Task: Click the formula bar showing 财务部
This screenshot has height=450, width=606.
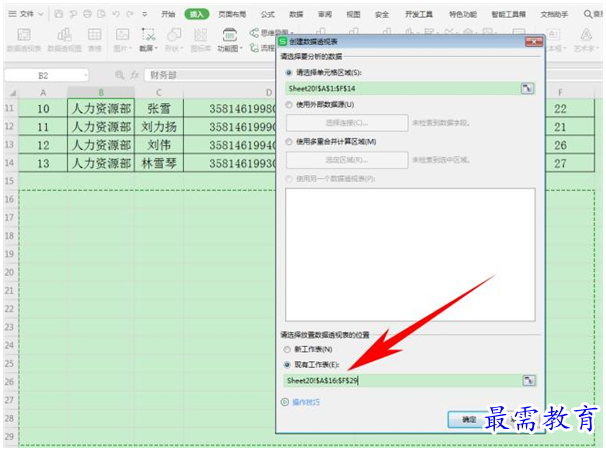Action: tap(211, 75)
